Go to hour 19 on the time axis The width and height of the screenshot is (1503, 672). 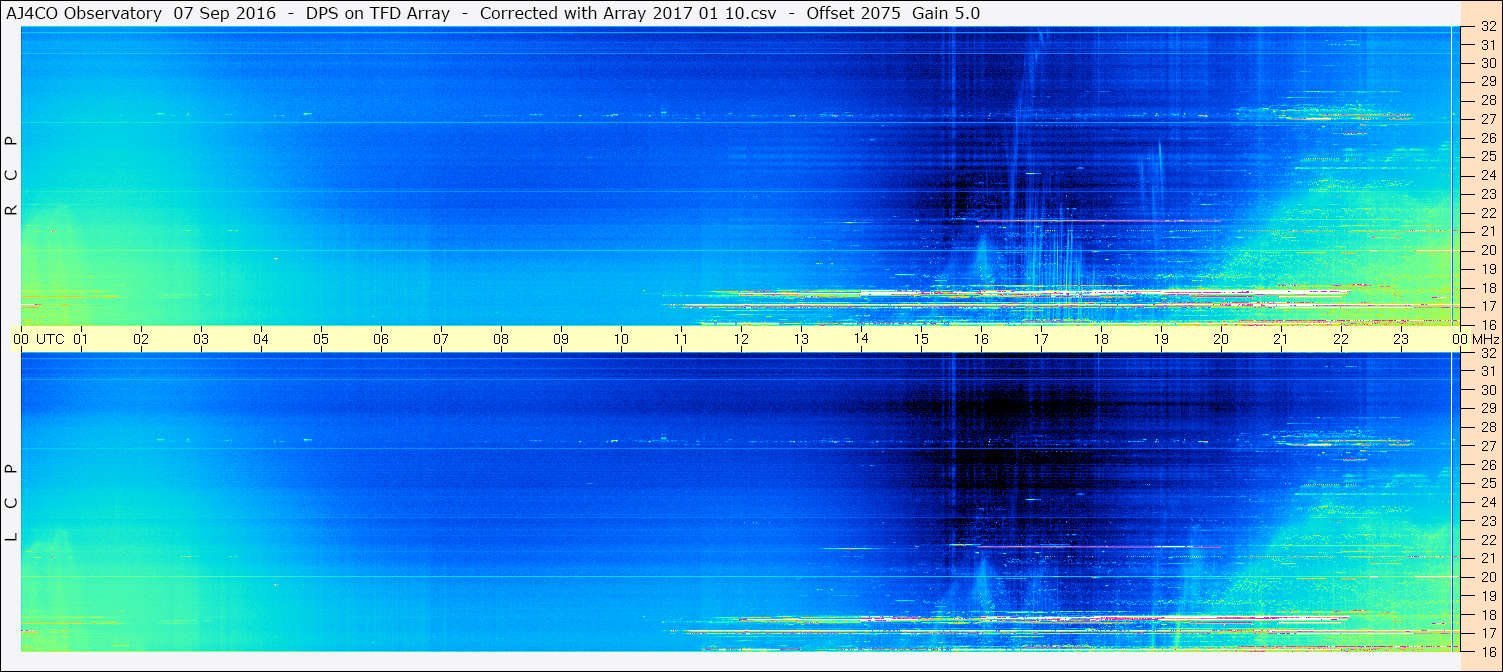click(1161, 339)
